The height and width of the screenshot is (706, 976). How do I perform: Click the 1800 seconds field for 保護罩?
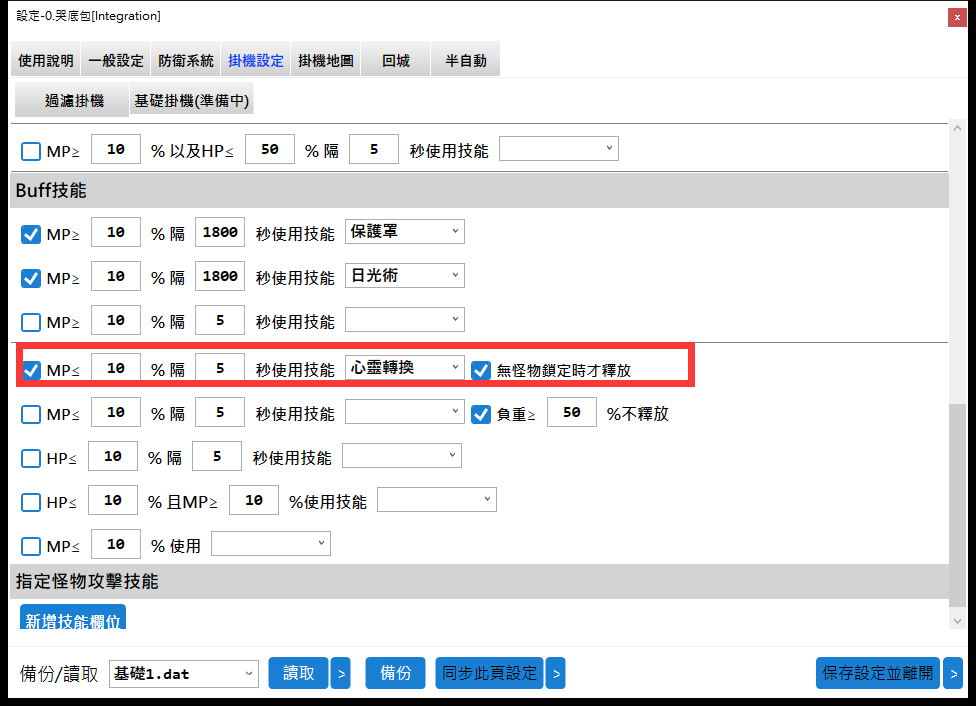click(x=220, y=233)
